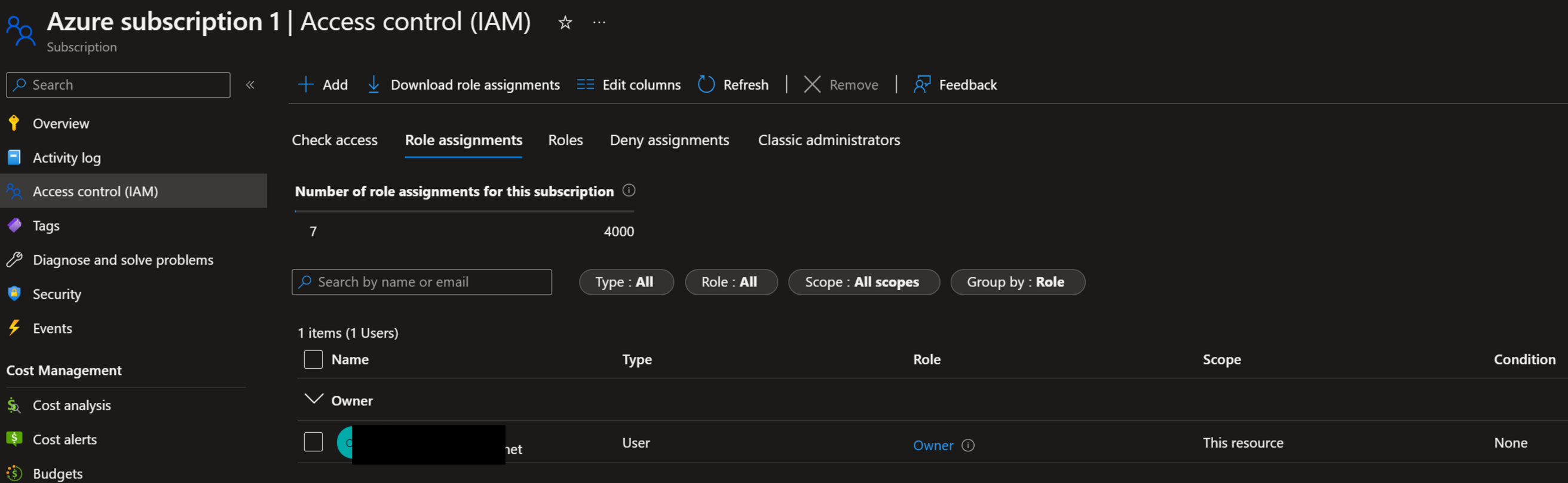Open the Deny assignments tab

click(669, 140)
